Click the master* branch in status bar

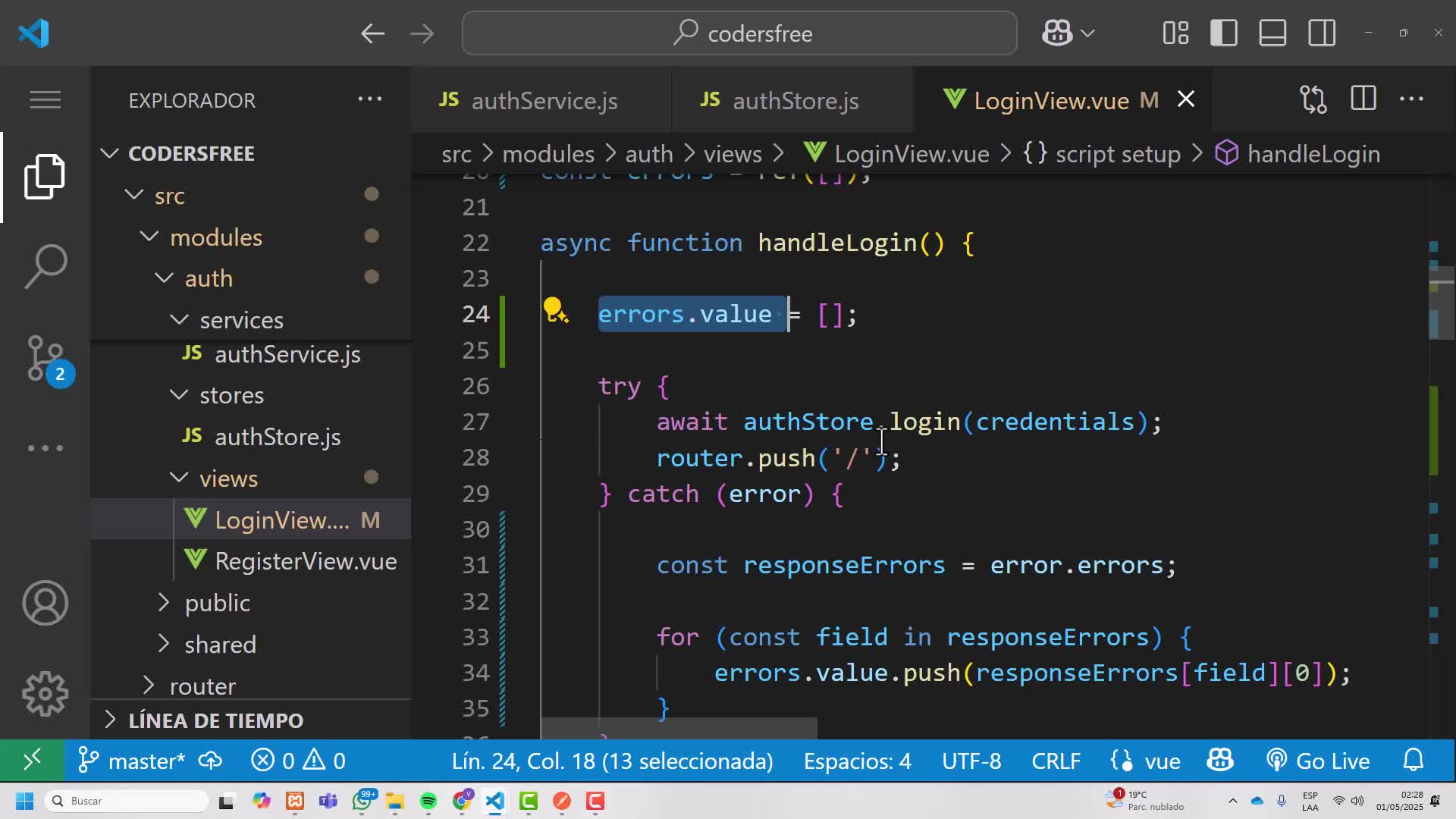[x=133, y=761]
